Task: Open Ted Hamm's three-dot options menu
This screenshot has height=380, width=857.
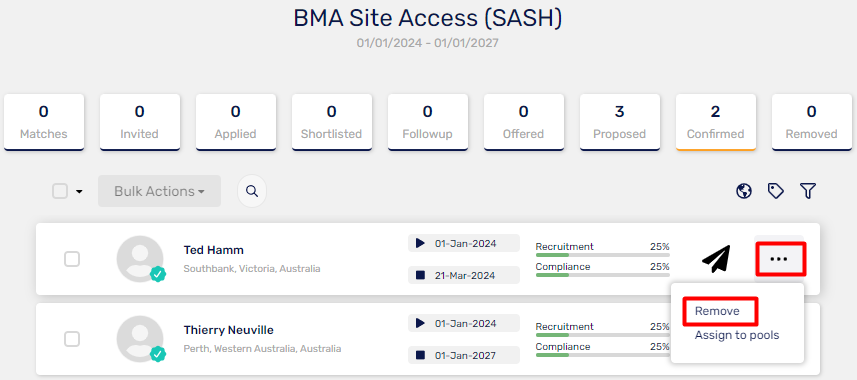Action: [779, 259]
